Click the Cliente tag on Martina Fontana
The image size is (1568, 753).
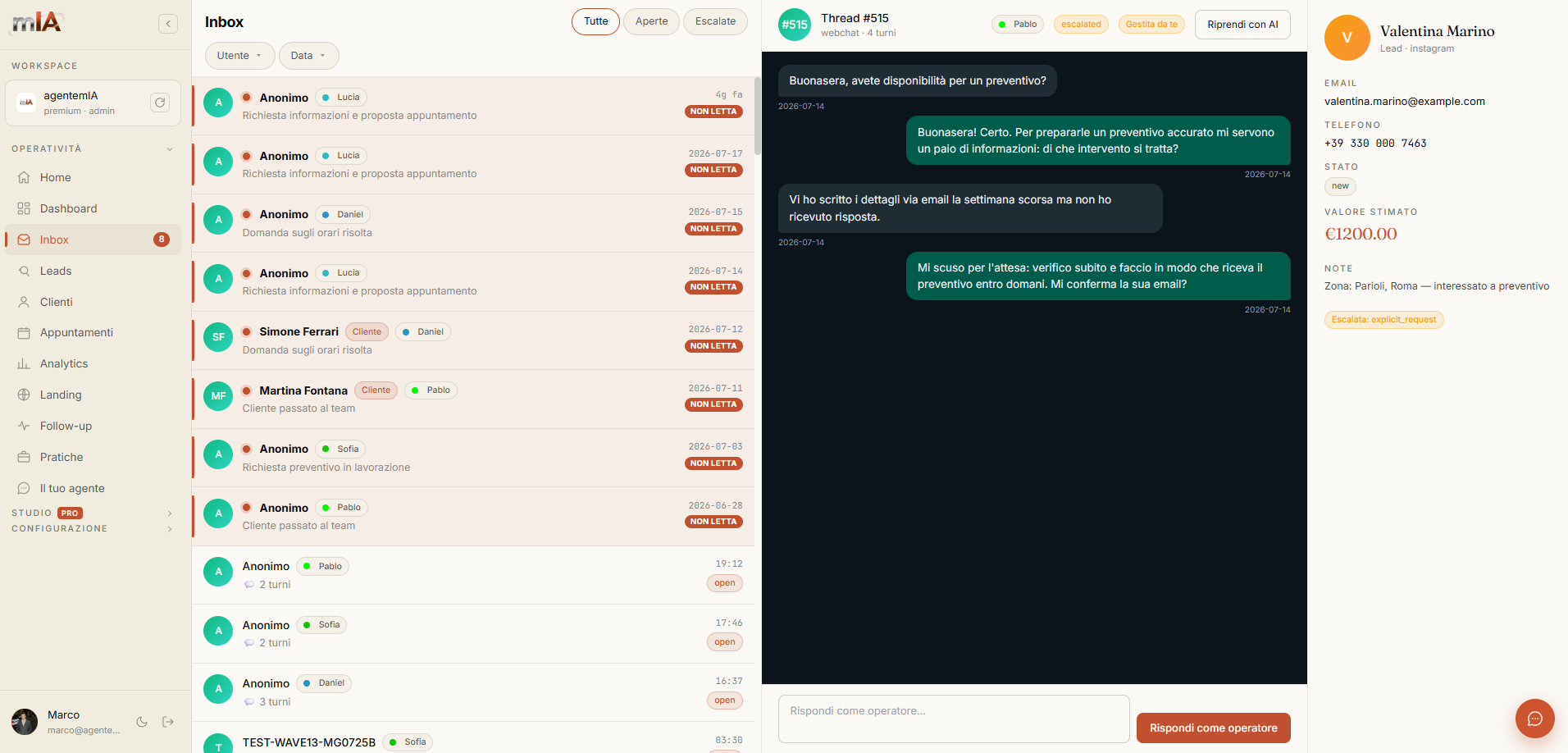[376, 390]
